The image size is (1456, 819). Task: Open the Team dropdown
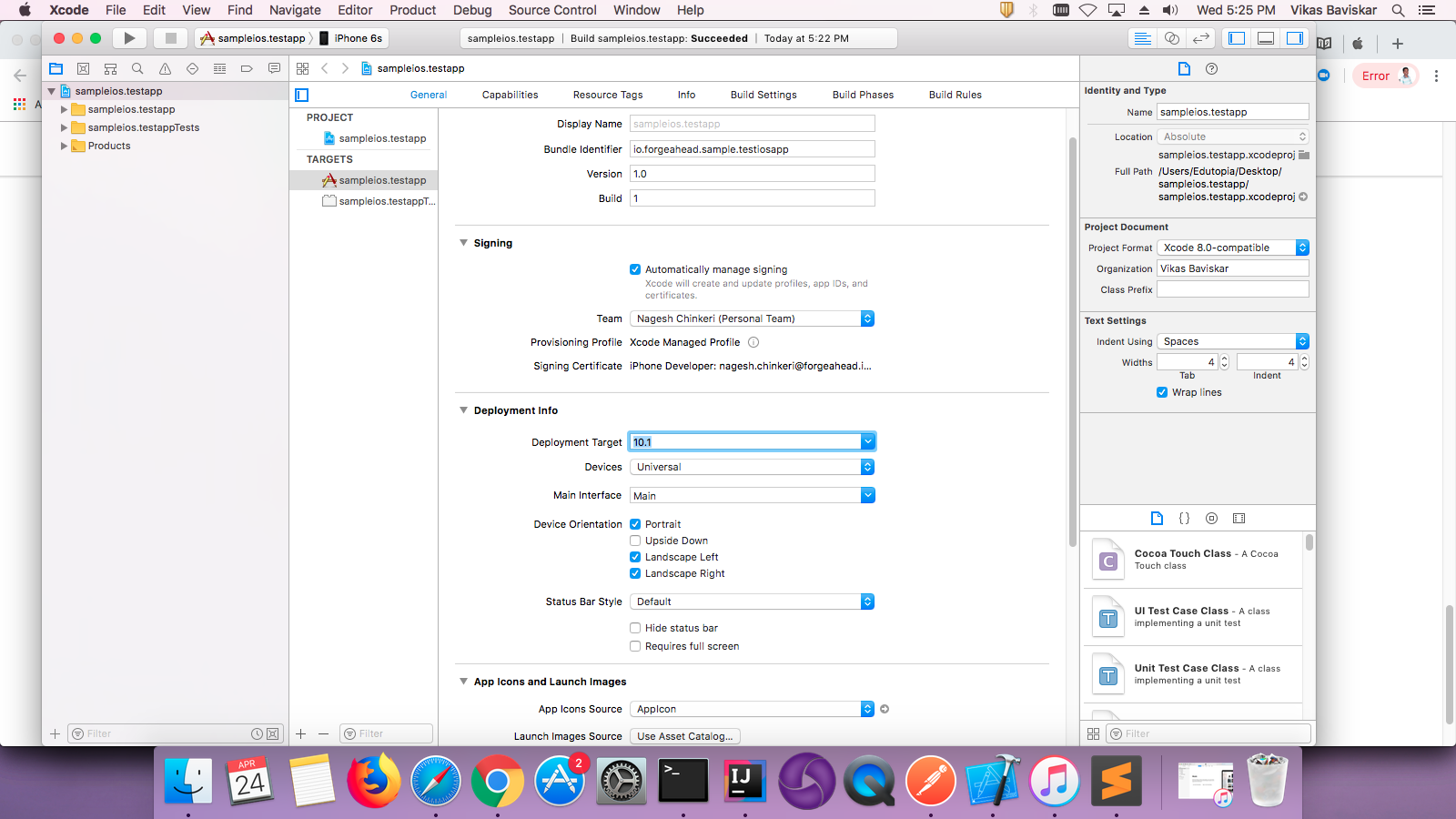point(866,318)
